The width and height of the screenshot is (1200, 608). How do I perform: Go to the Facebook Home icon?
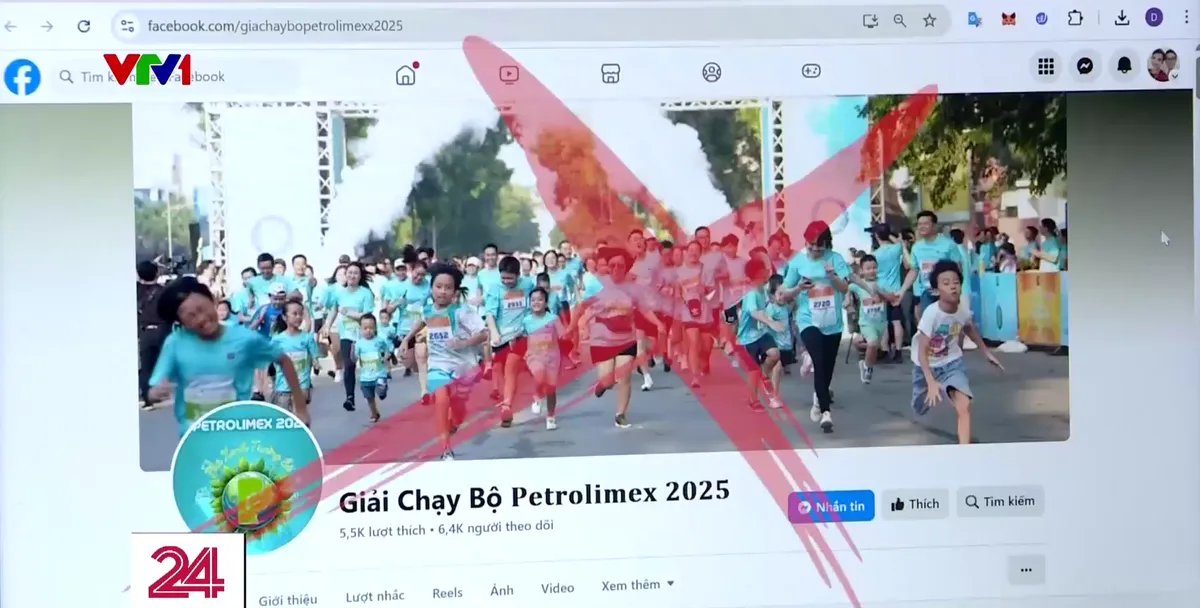(406, 74)
